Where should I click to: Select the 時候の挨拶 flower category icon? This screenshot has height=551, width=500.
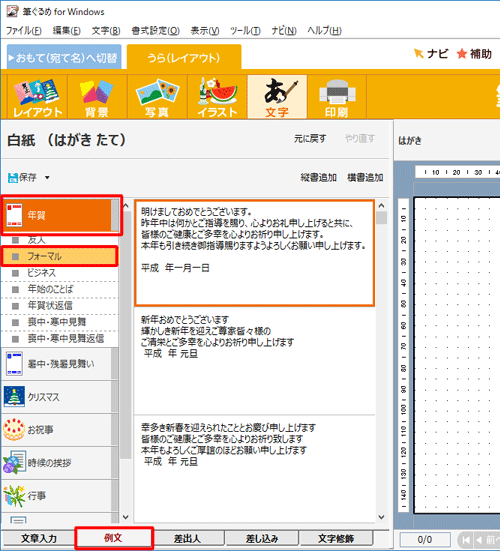click(14, 462)
